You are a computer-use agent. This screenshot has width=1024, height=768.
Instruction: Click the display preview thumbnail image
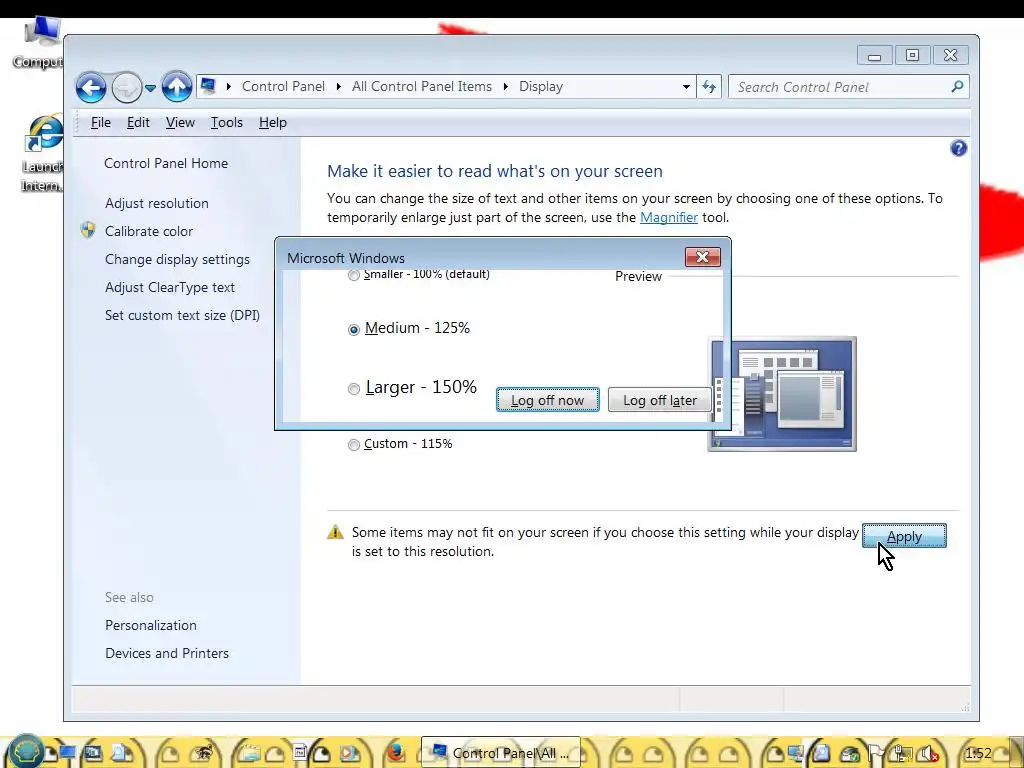pyautogui.click(x=782, y=394)
